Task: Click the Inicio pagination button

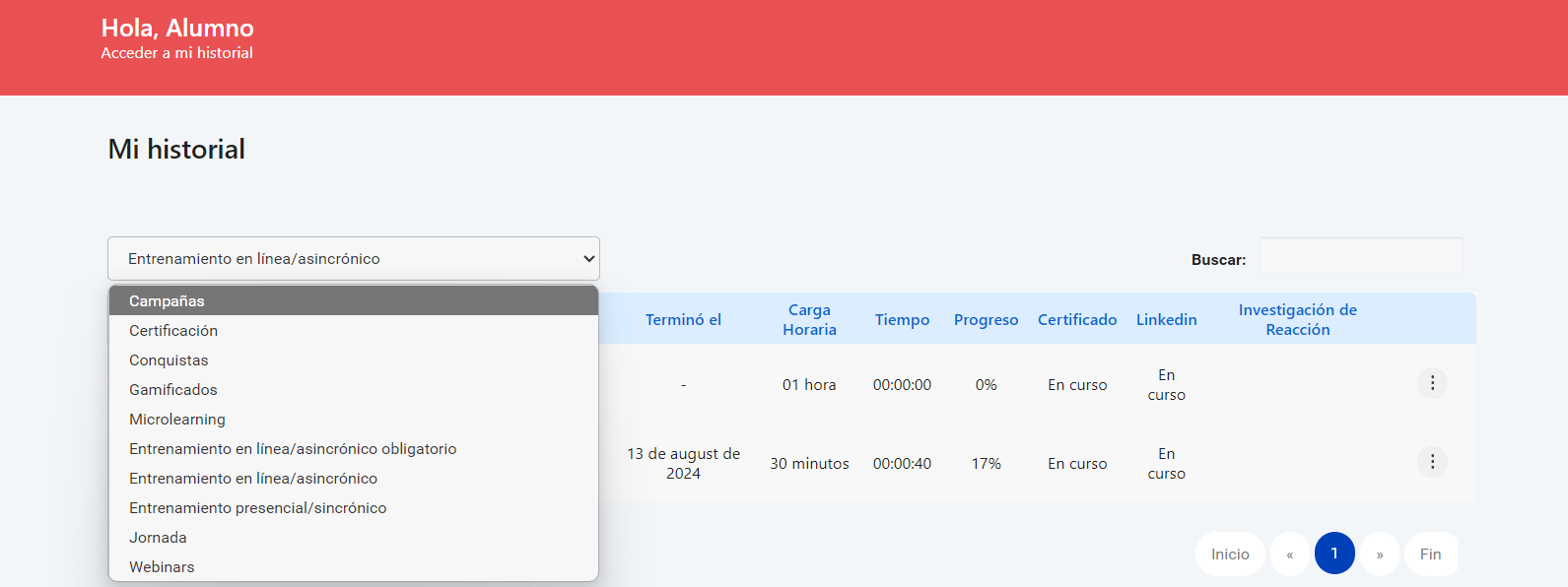Action: click(x=1230, y=554)
